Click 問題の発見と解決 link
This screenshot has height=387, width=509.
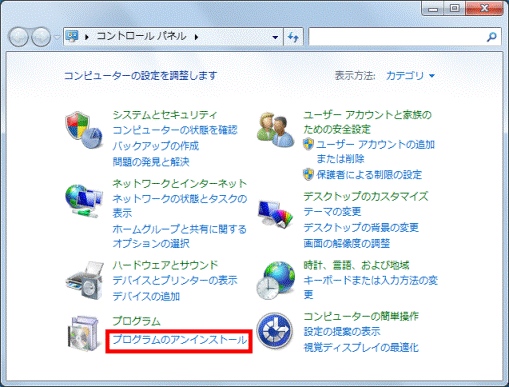(x=151, y=162)
